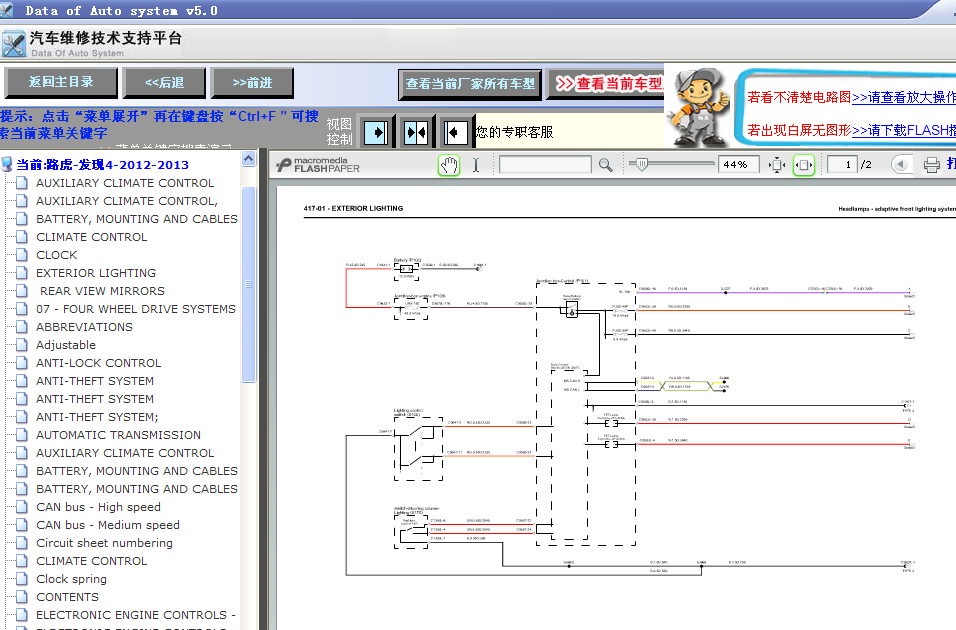Open ANTI-LOCK CONTROL tree item
956x630 pixels.
pos(99,363)
